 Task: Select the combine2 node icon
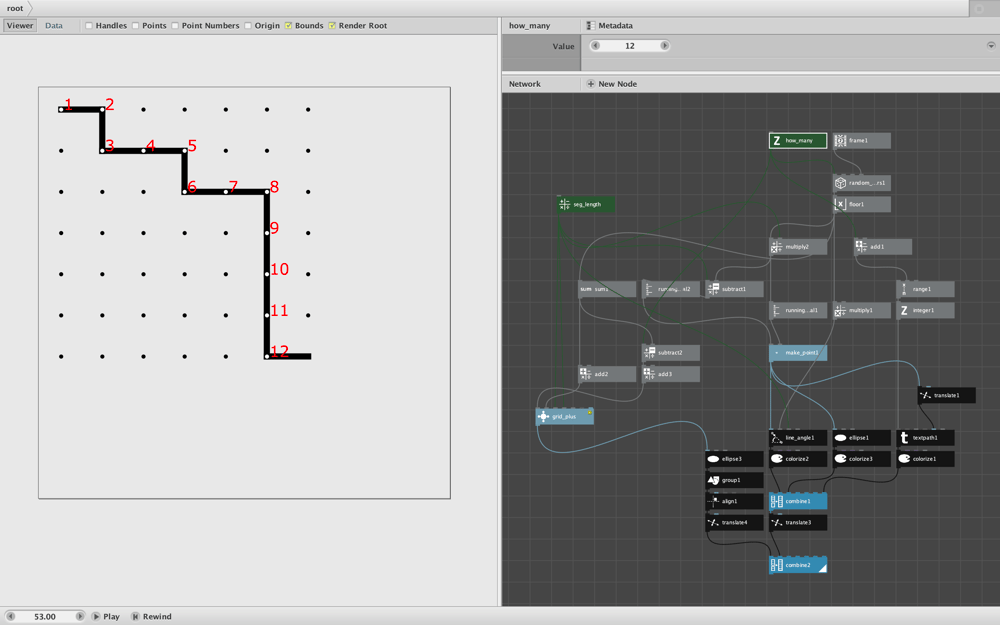[776, 566]
